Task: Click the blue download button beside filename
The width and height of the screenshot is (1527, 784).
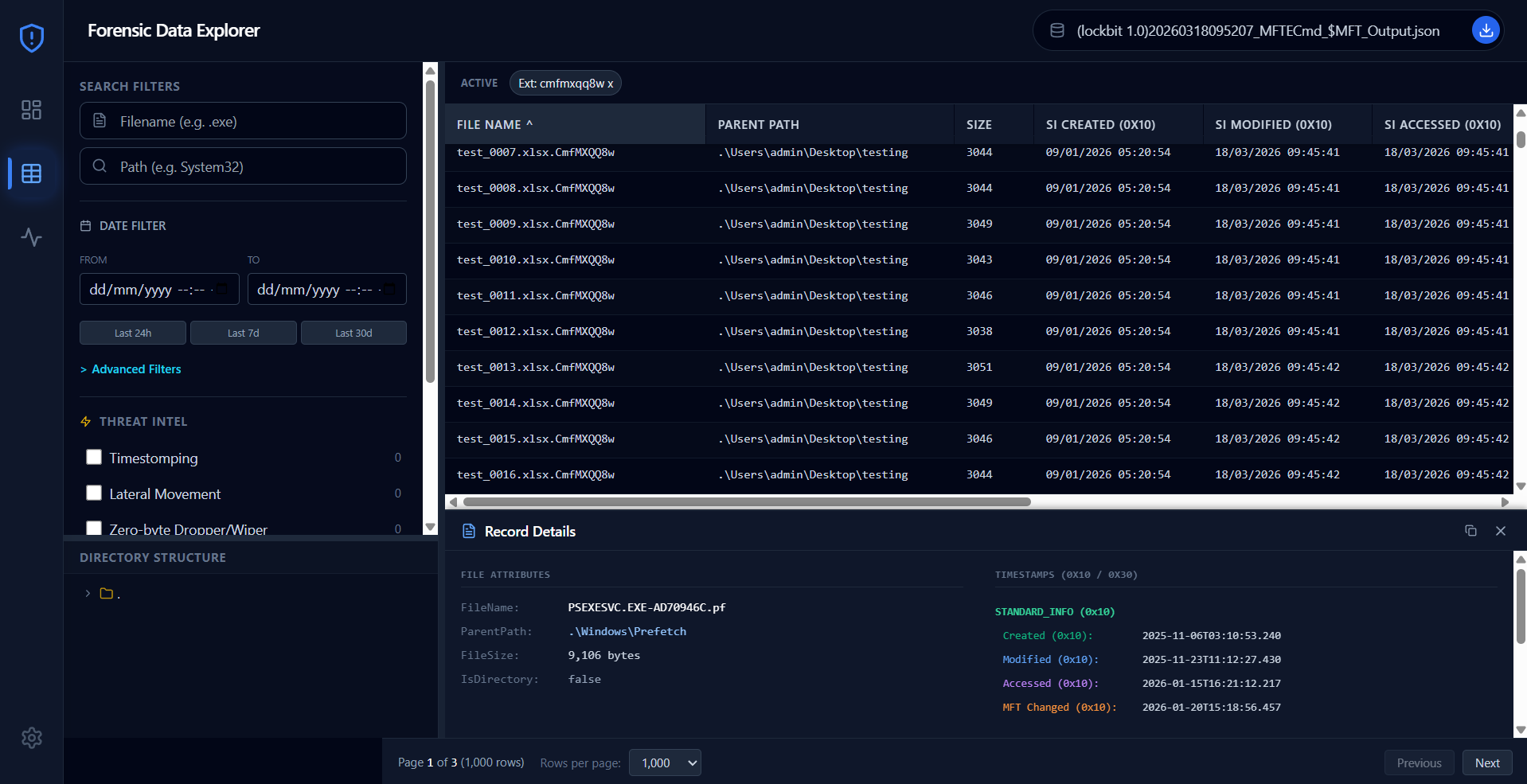Action: click(x=1486, y=30)
